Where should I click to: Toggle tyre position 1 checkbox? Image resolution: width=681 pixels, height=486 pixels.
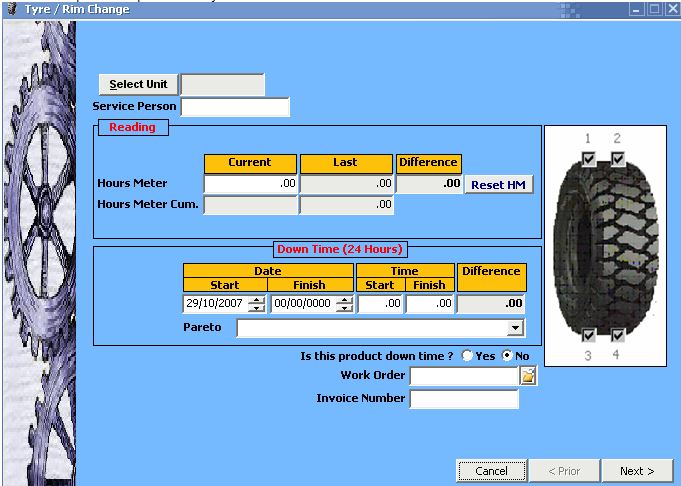589,159
